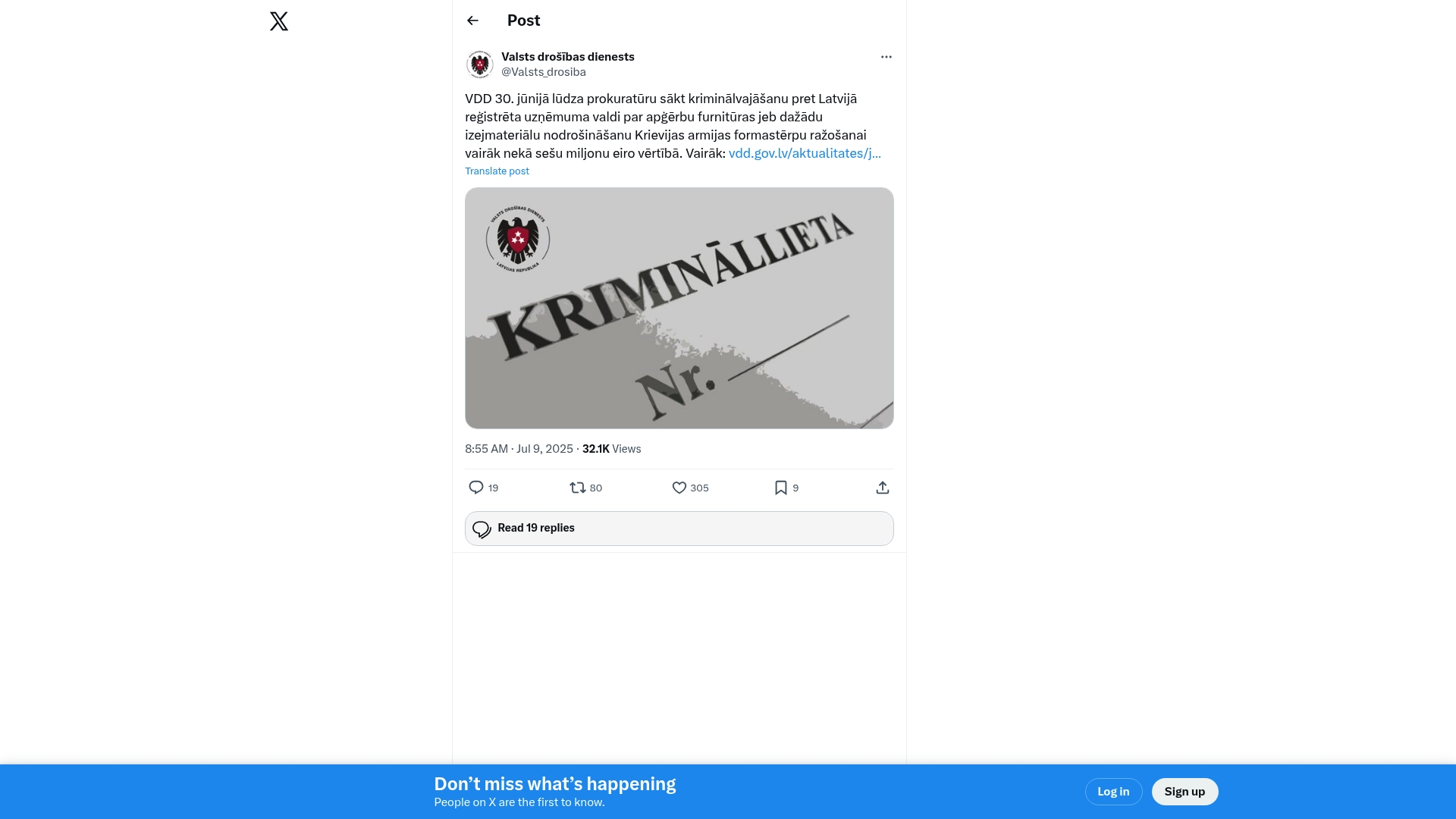Bookmark the post
The height and width of the screenshot is (819, 1456).
coord(781,488)
